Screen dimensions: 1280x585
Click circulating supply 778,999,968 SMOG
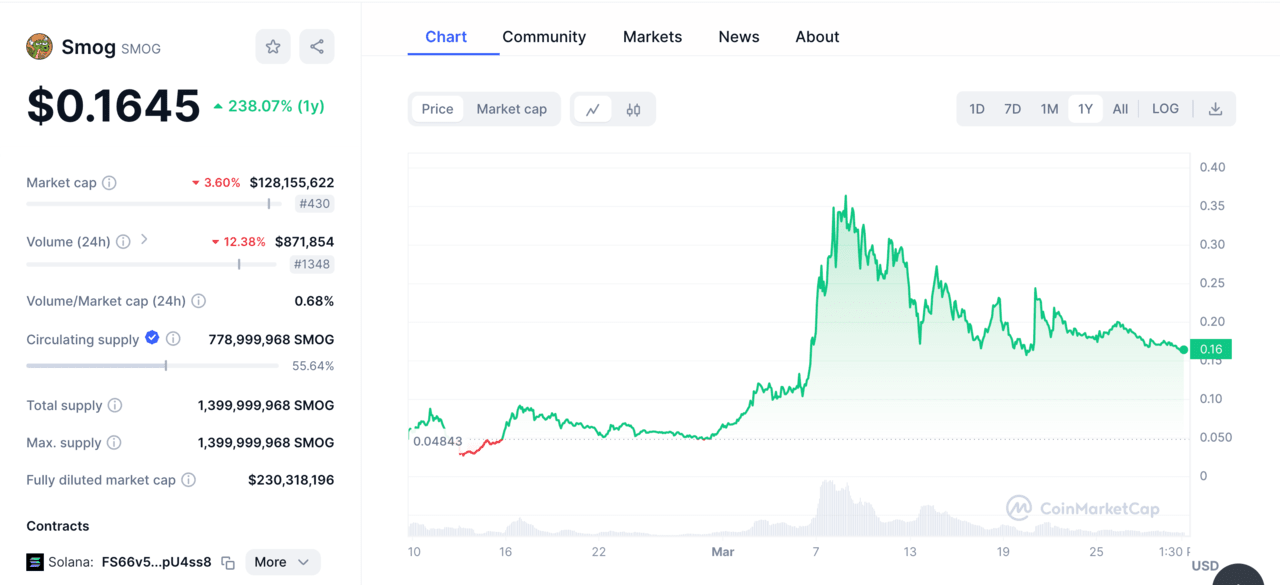pos(271,340)
